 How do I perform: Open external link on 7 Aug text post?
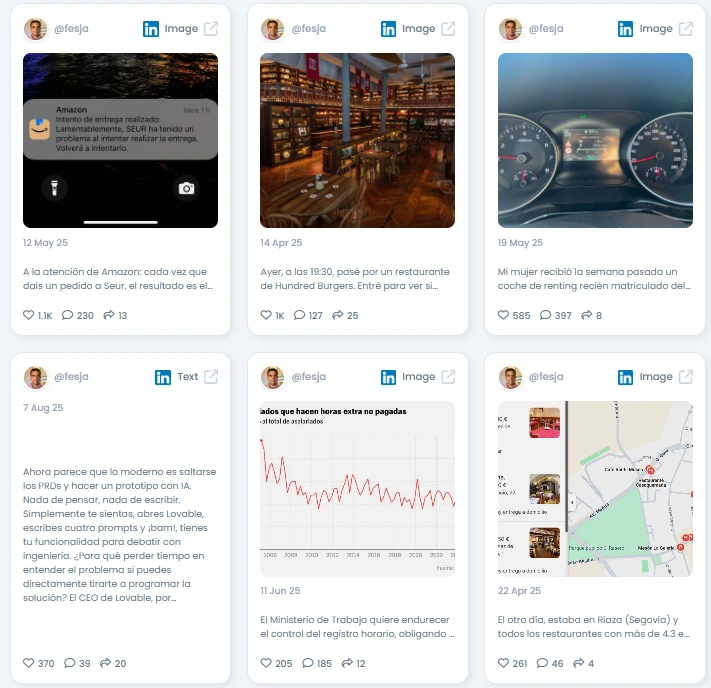tap(211, 376)
